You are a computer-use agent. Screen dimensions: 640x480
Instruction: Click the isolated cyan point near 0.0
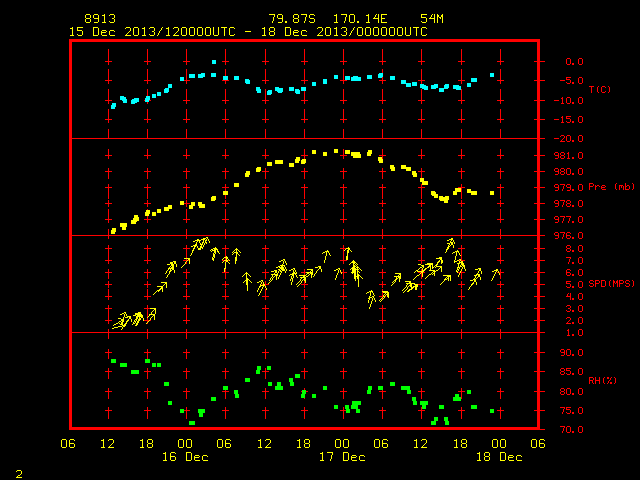214,62
